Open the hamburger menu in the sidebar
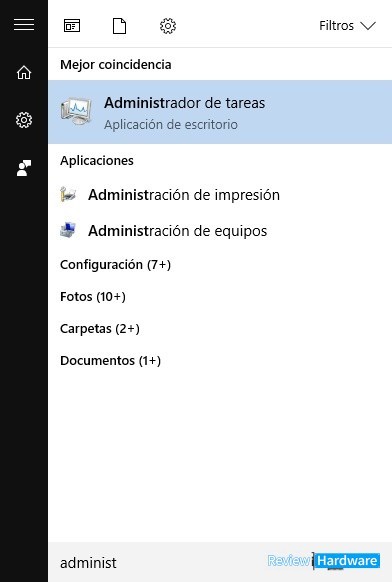Viewport: 392px width, 582px height. [24, 25]
